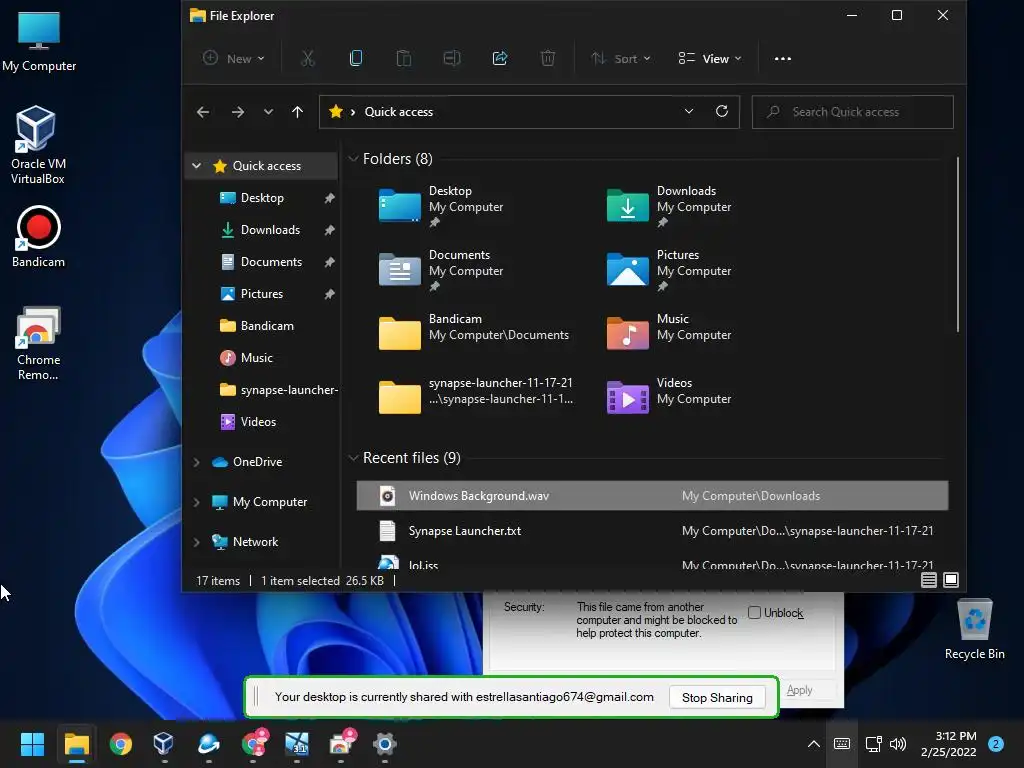Go forward with the right arrow button

(238, 112)
